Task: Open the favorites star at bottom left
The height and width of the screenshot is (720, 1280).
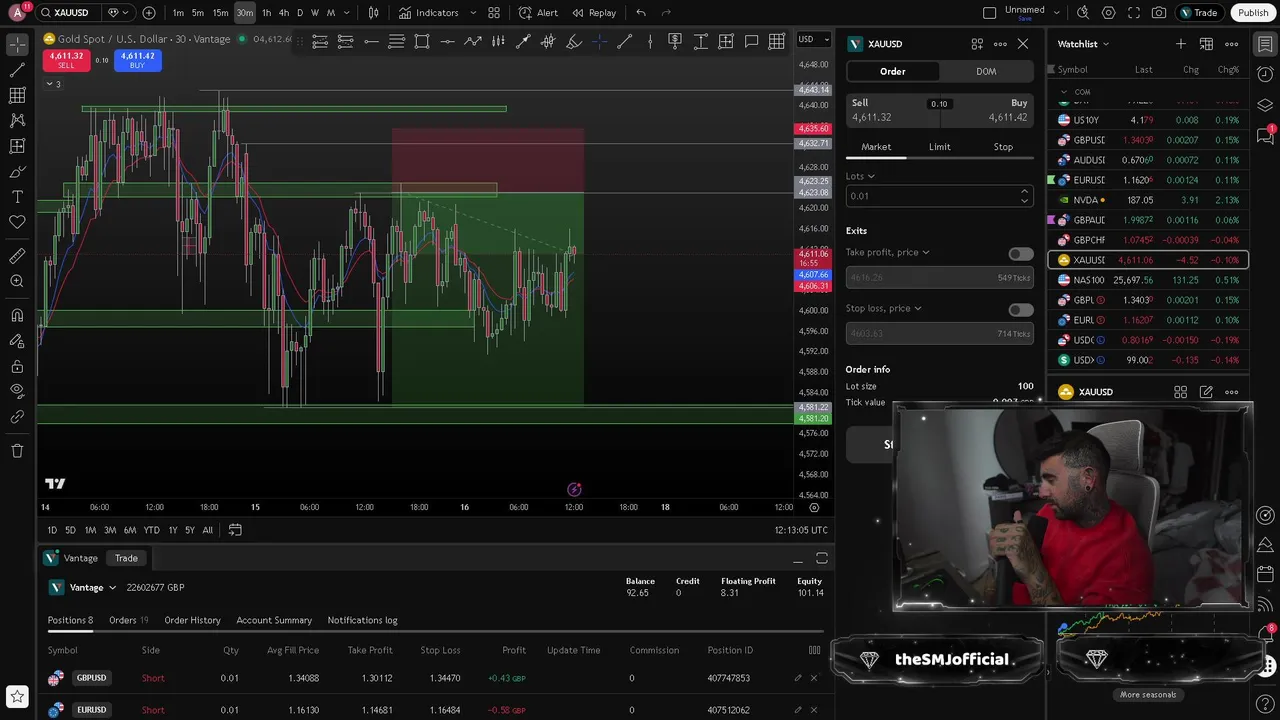Action: (17, 696)
